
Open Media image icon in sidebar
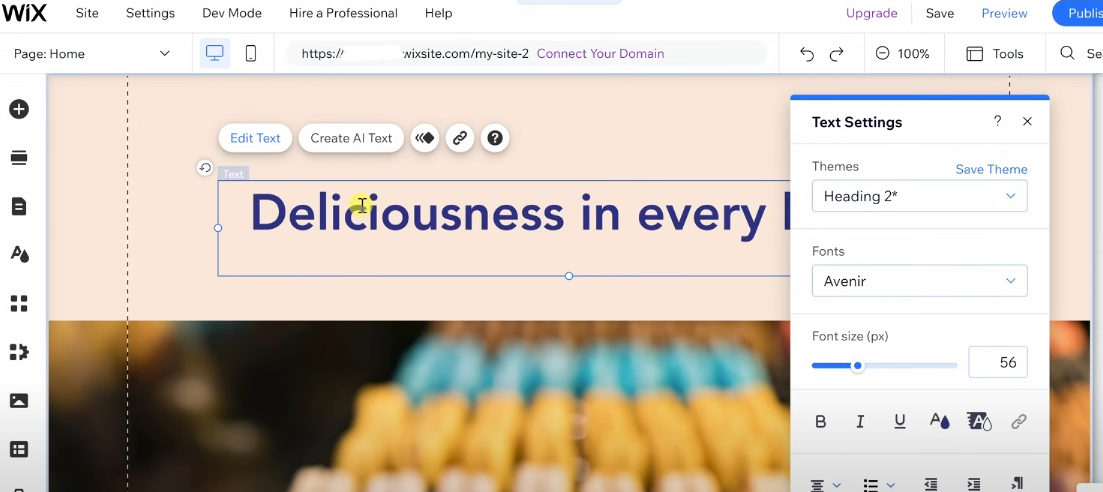click(19, 400)
